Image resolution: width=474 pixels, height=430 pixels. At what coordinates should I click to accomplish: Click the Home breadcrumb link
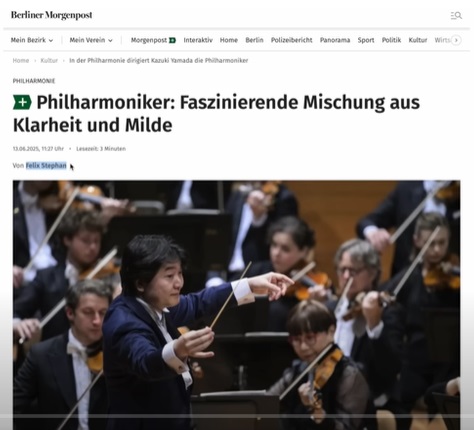click(21, 61)
